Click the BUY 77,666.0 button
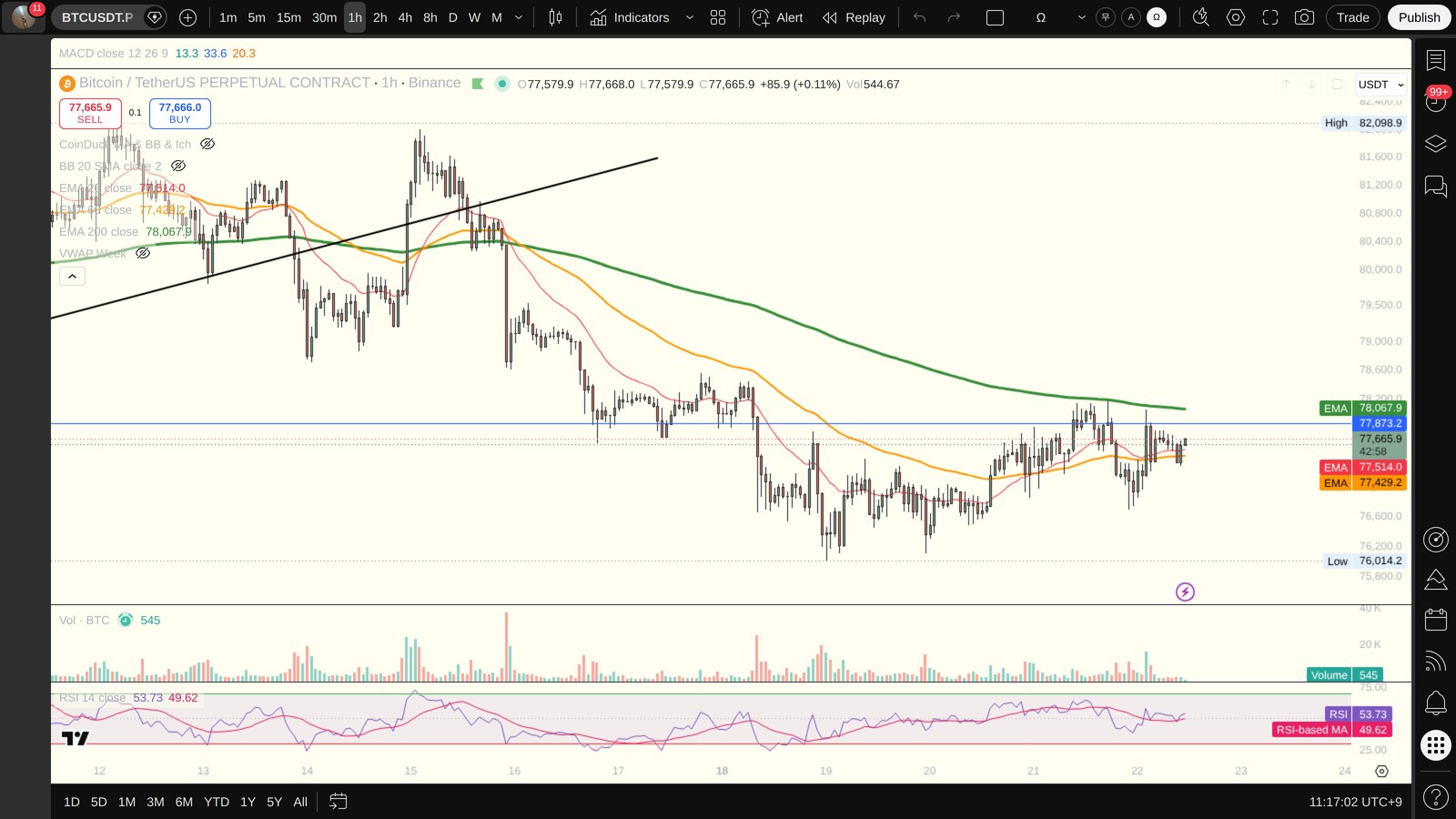This screenshot has height=819, width=1456. point(180,113)
